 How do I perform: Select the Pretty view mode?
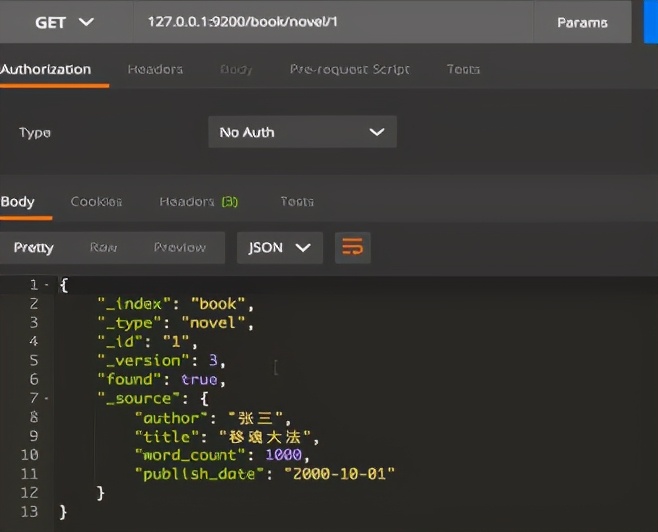click(x=34, y=248)
